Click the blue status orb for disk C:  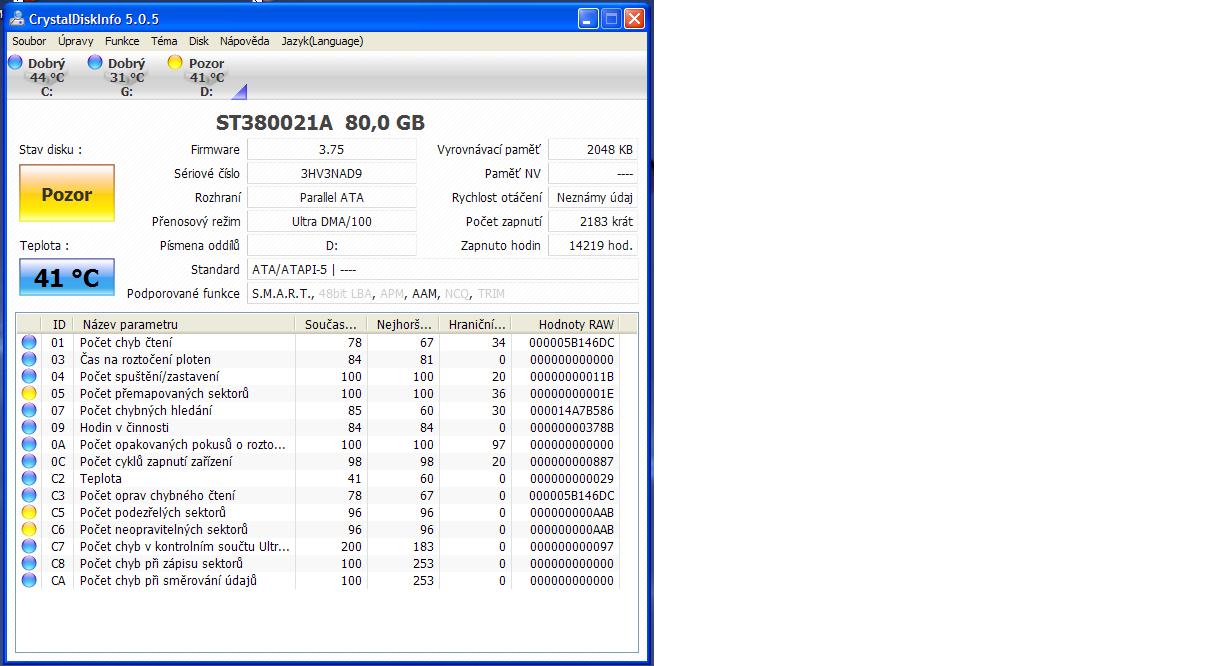pos(15,63)
